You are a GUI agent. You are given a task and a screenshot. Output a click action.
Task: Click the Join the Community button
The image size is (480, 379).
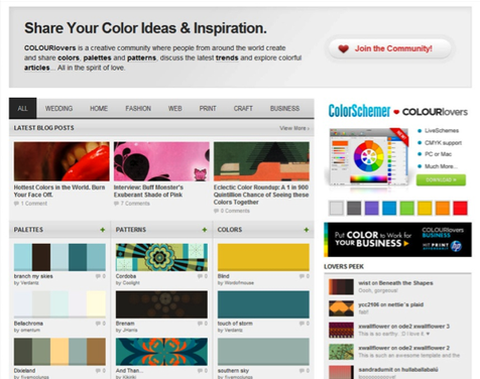[390, 49]
